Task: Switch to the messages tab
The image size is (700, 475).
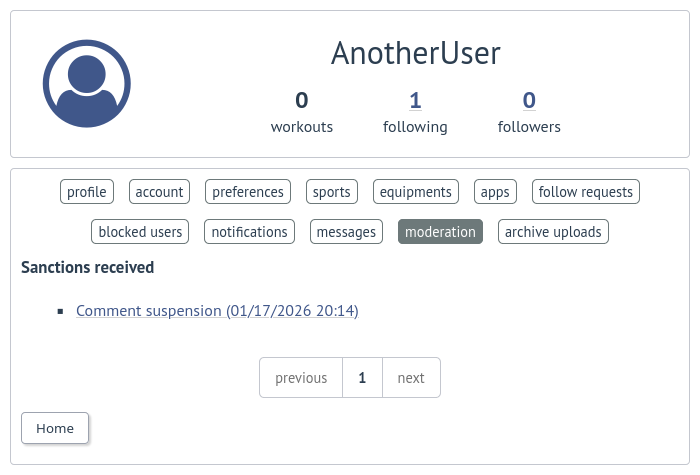Action: (346, 232)
